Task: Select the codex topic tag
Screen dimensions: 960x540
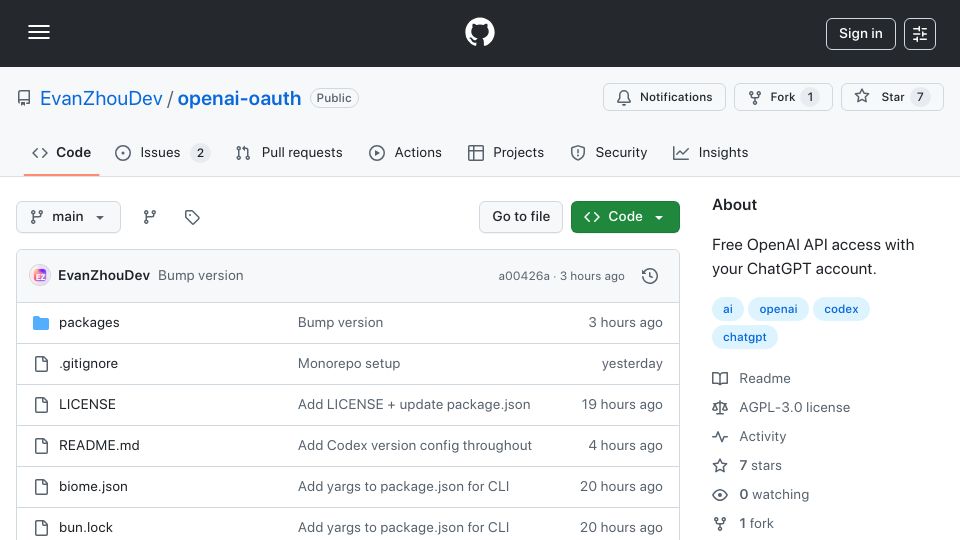Action: coord(841,309)
